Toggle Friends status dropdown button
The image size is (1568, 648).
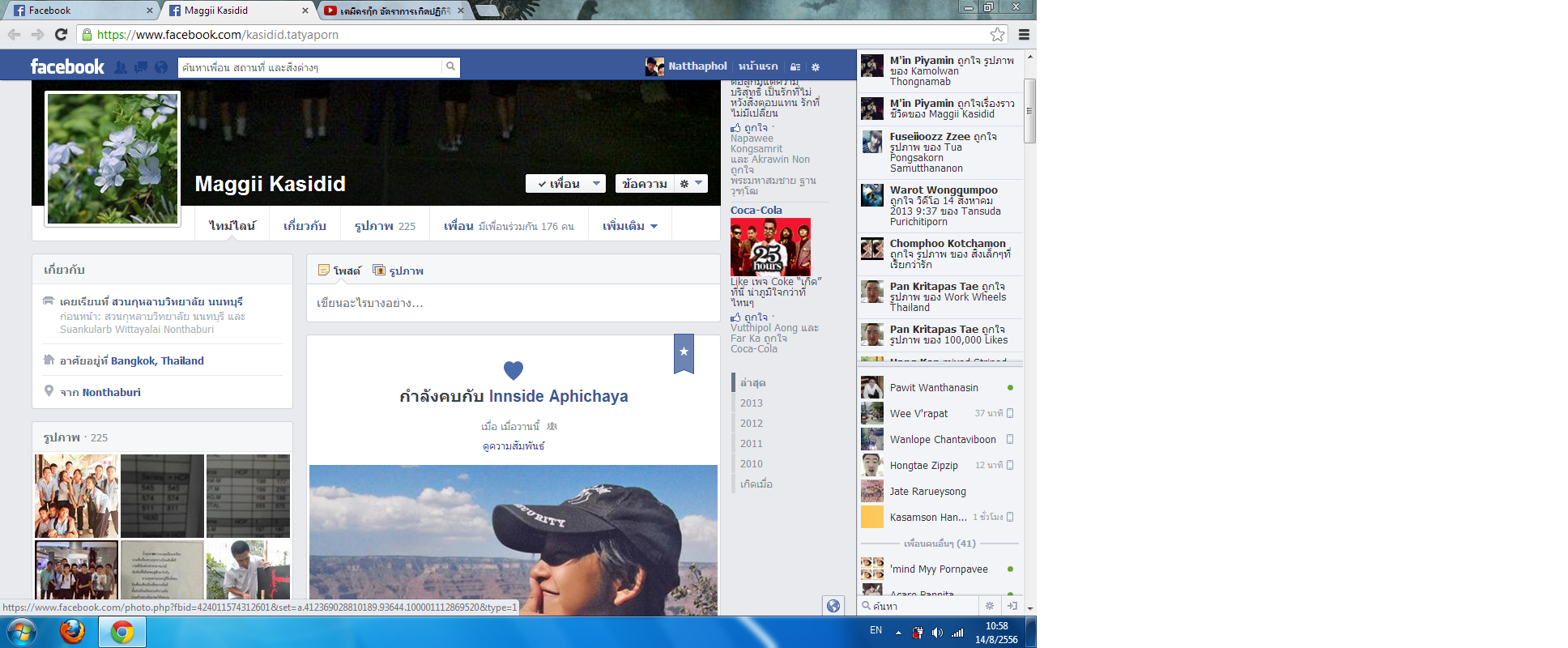[x=565, y=184]
